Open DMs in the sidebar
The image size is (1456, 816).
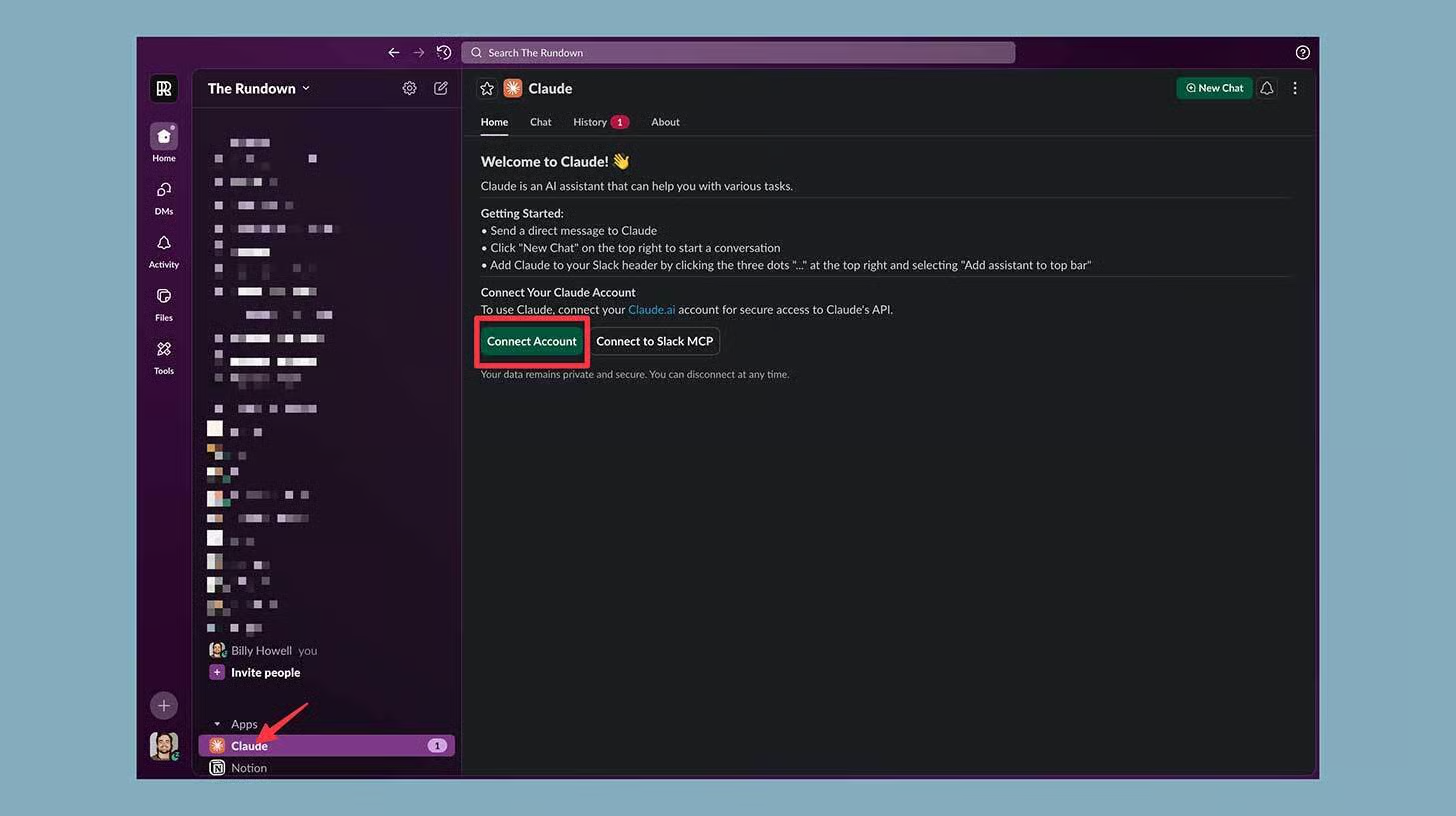point(164,197)
